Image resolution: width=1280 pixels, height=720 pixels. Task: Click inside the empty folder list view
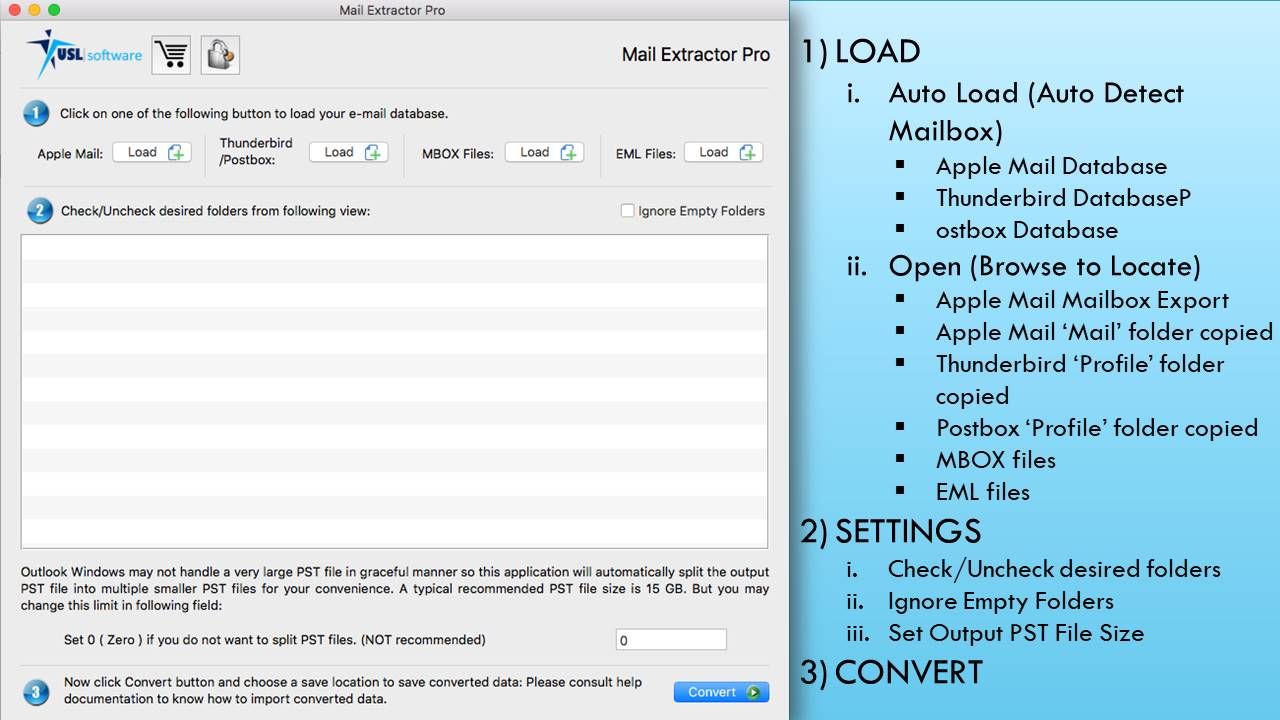[394, 391]
